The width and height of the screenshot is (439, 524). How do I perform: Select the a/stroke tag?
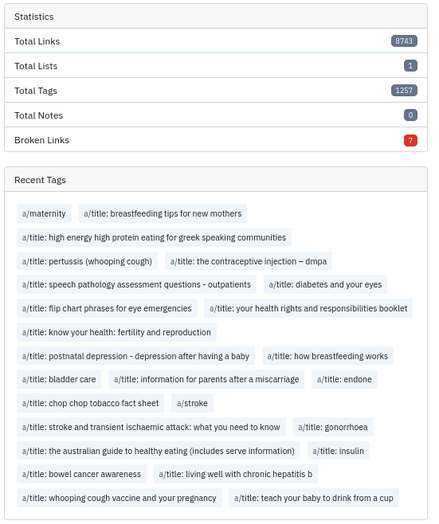coord(192,403)
